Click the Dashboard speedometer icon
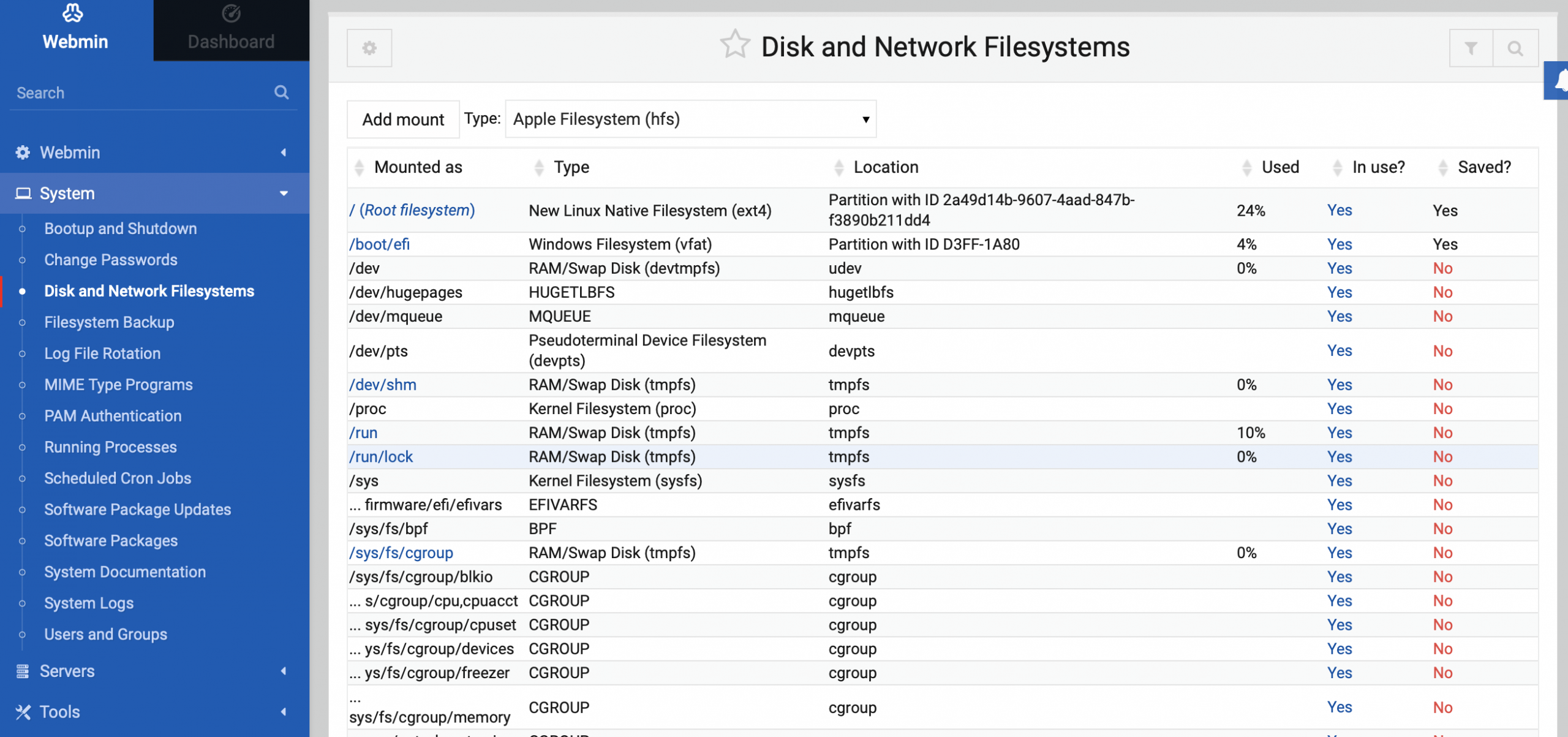 point(231,13)
